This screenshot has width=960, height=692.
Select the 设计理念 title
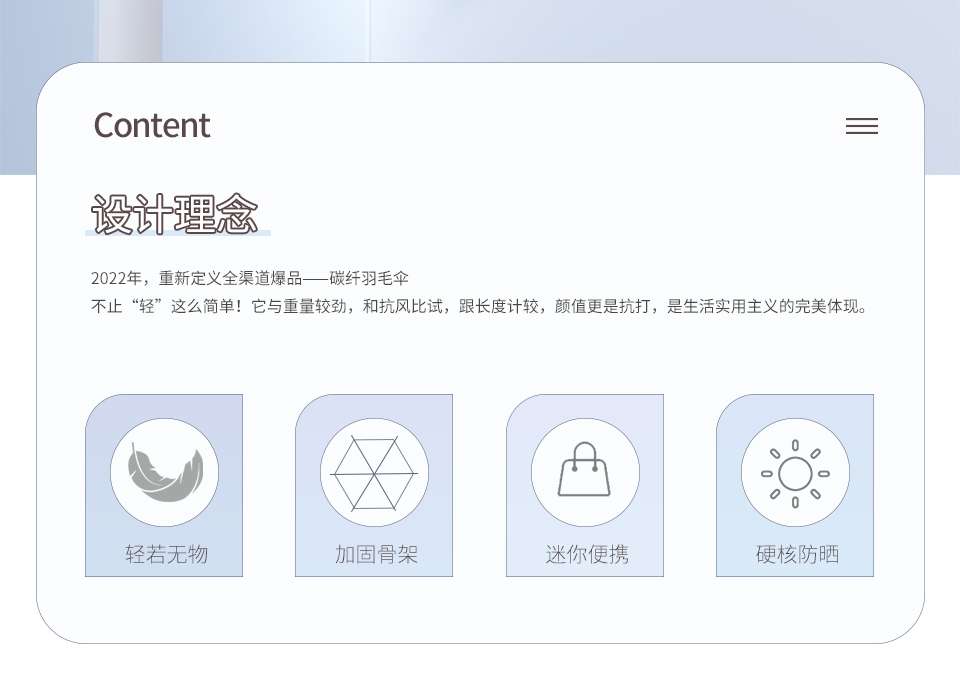click(174, 214)
